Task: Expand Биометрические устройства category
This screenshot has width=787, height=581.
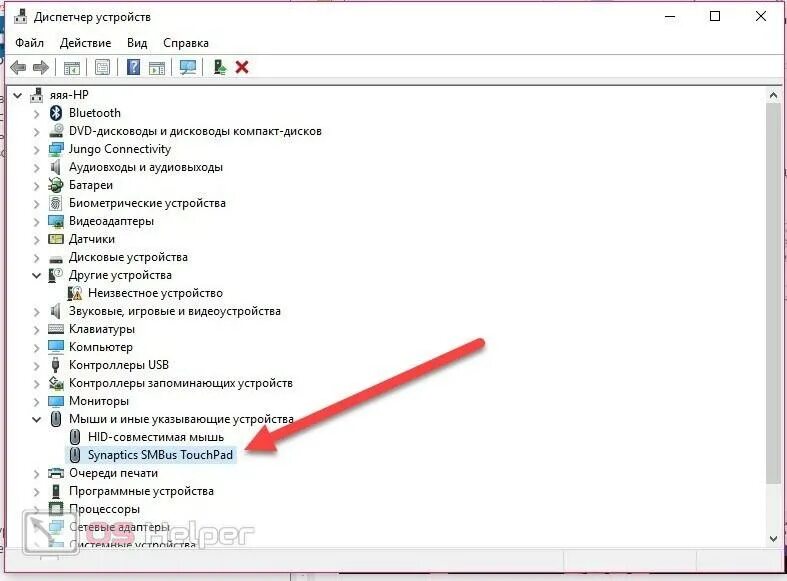Action: [36, 204]
